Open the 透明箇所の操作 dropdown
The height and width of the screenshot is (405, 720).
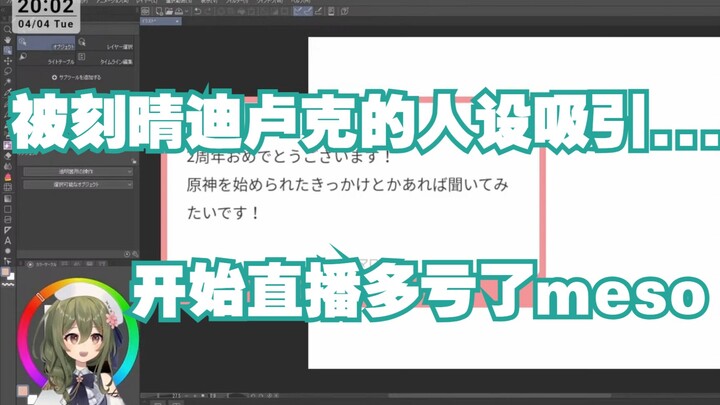click(78, 171)
